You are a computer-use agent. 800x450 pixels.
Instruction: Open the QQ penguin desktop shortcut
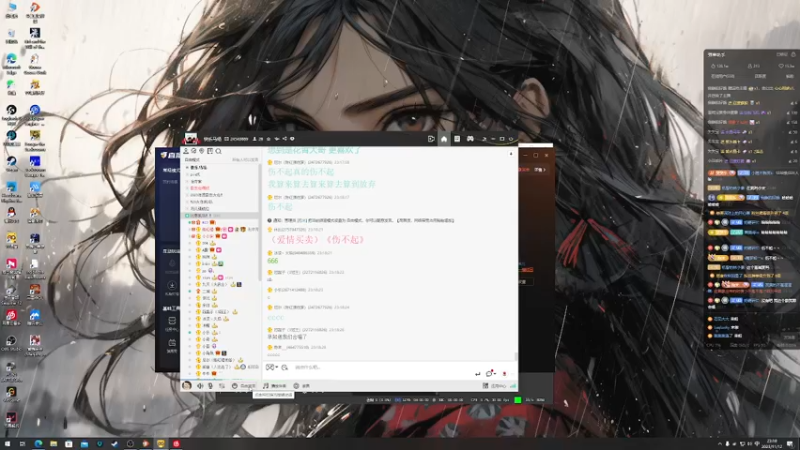(11, 214)
